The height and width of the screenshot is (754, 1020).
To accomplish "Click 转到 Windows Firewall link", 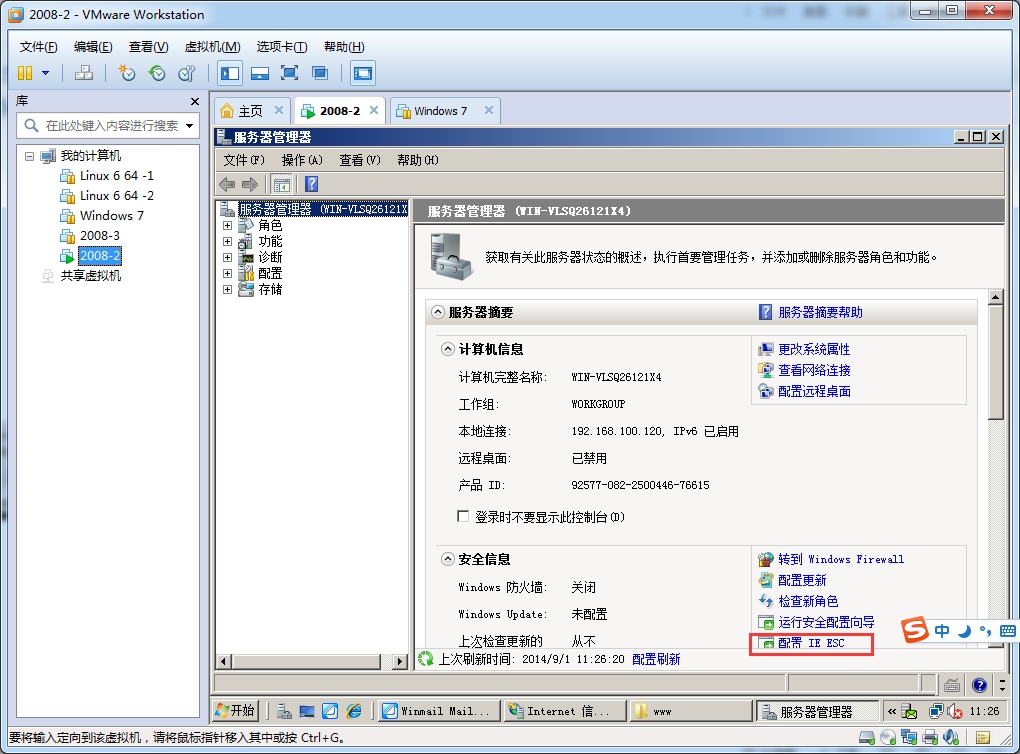I will [840, 559].
